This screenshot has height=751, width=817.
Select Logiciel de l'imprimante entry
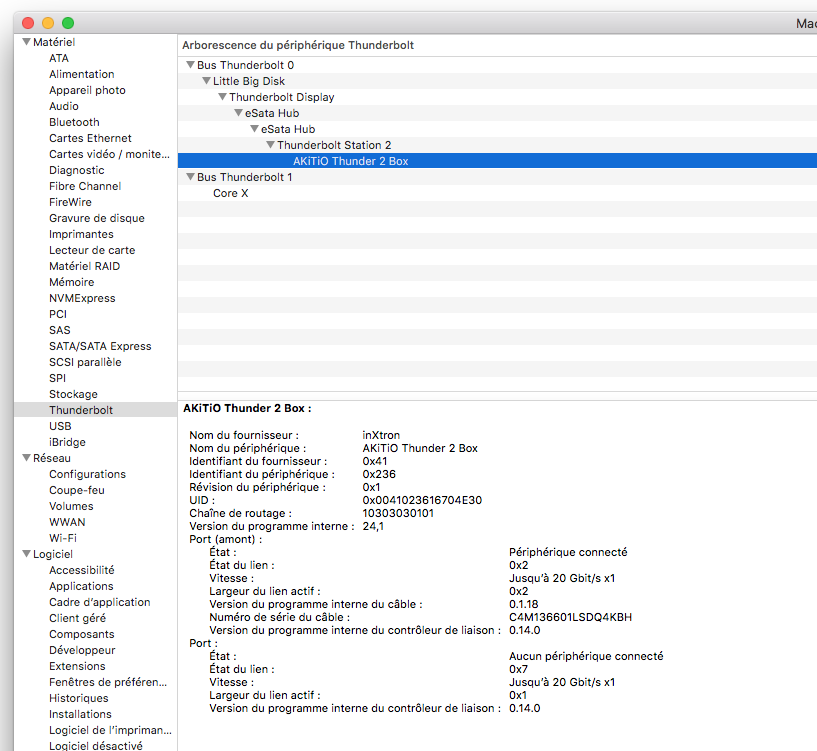[x=110, y=730]
